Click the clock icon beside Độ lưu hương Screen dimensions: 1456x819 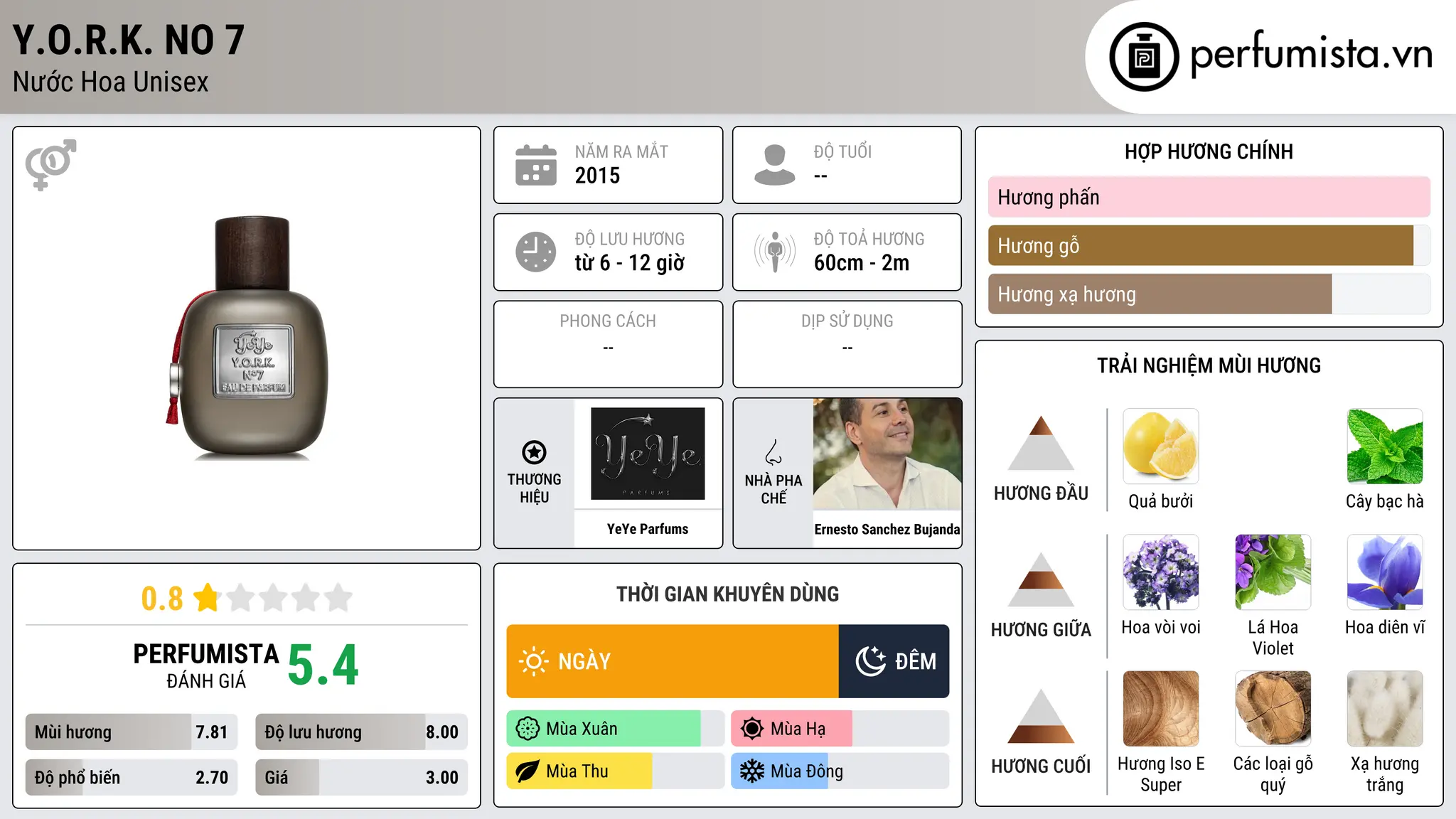click(536, 252)
